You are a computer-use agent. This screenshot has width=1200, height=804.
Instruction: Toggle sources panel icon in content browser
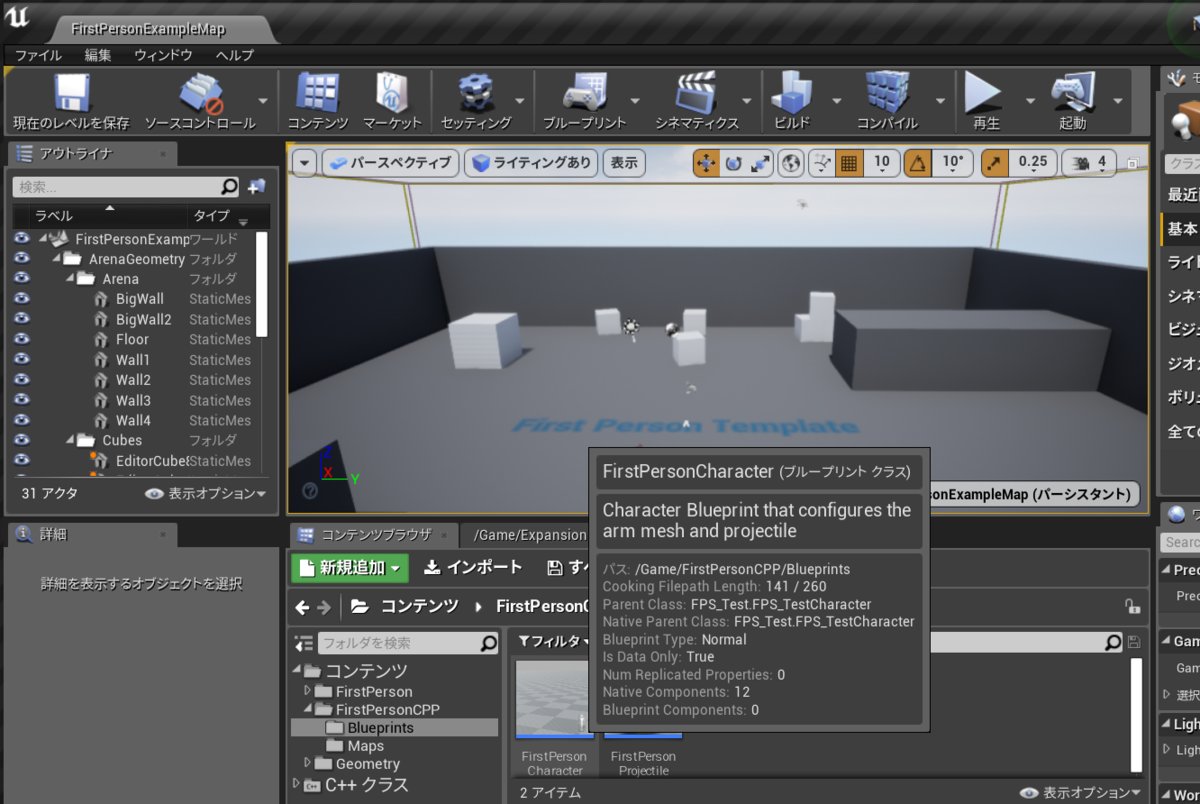pyautogui.click(x=304, y=643)
